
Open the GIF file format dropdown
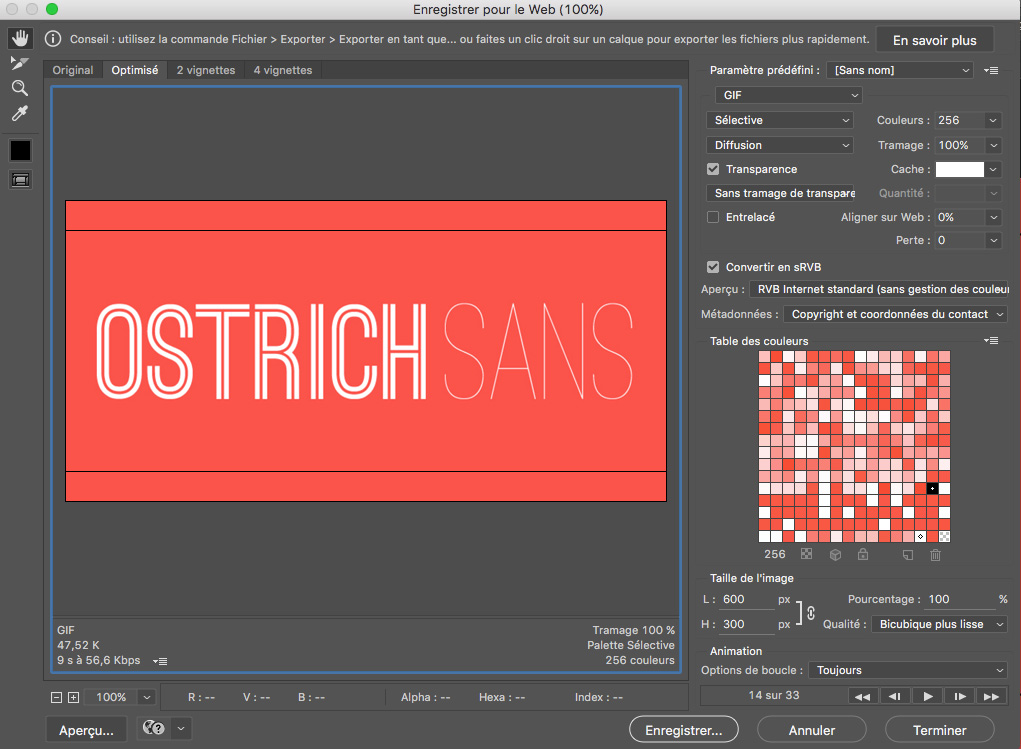pyautogui.click(x=787, y=95)
